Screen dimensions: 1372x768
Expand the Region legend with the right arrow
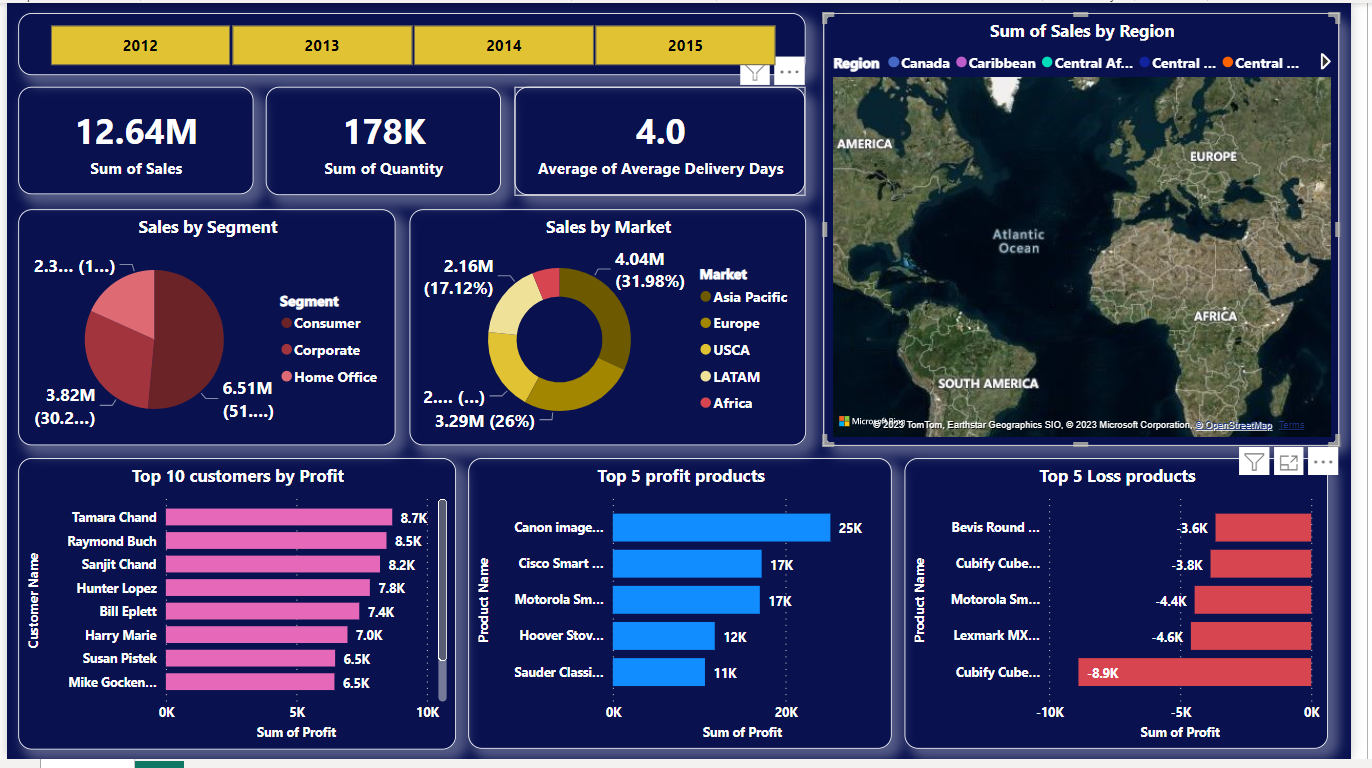[x=1325, y=62]
